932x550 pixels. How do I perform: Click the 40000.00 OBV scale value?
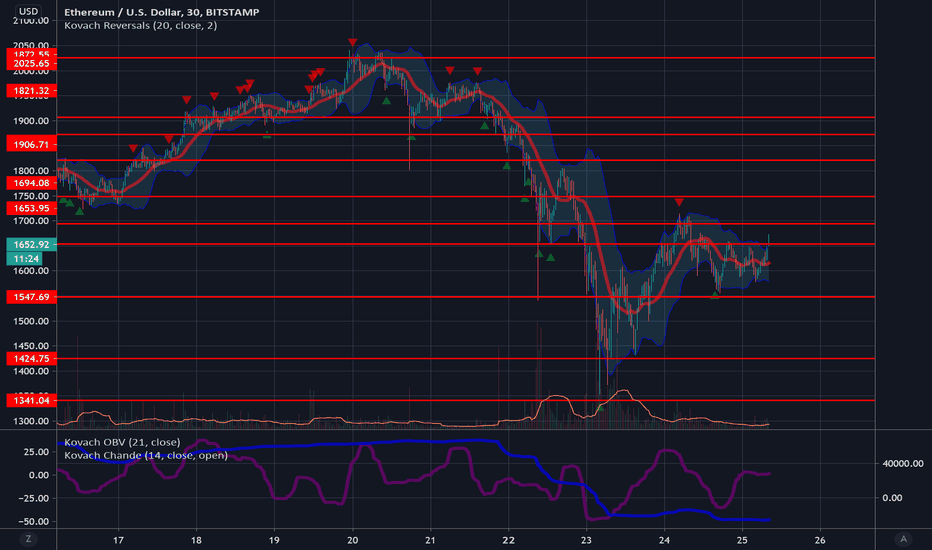tap(903, 463)
